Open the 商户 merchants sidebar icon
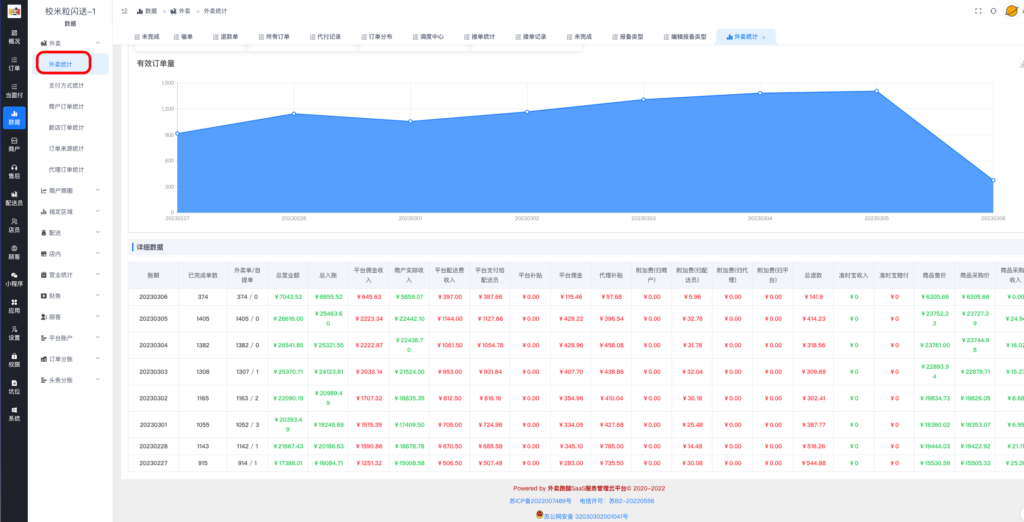Image resolution: width=1024 pixels, height=522 pixels. point(13,144)
